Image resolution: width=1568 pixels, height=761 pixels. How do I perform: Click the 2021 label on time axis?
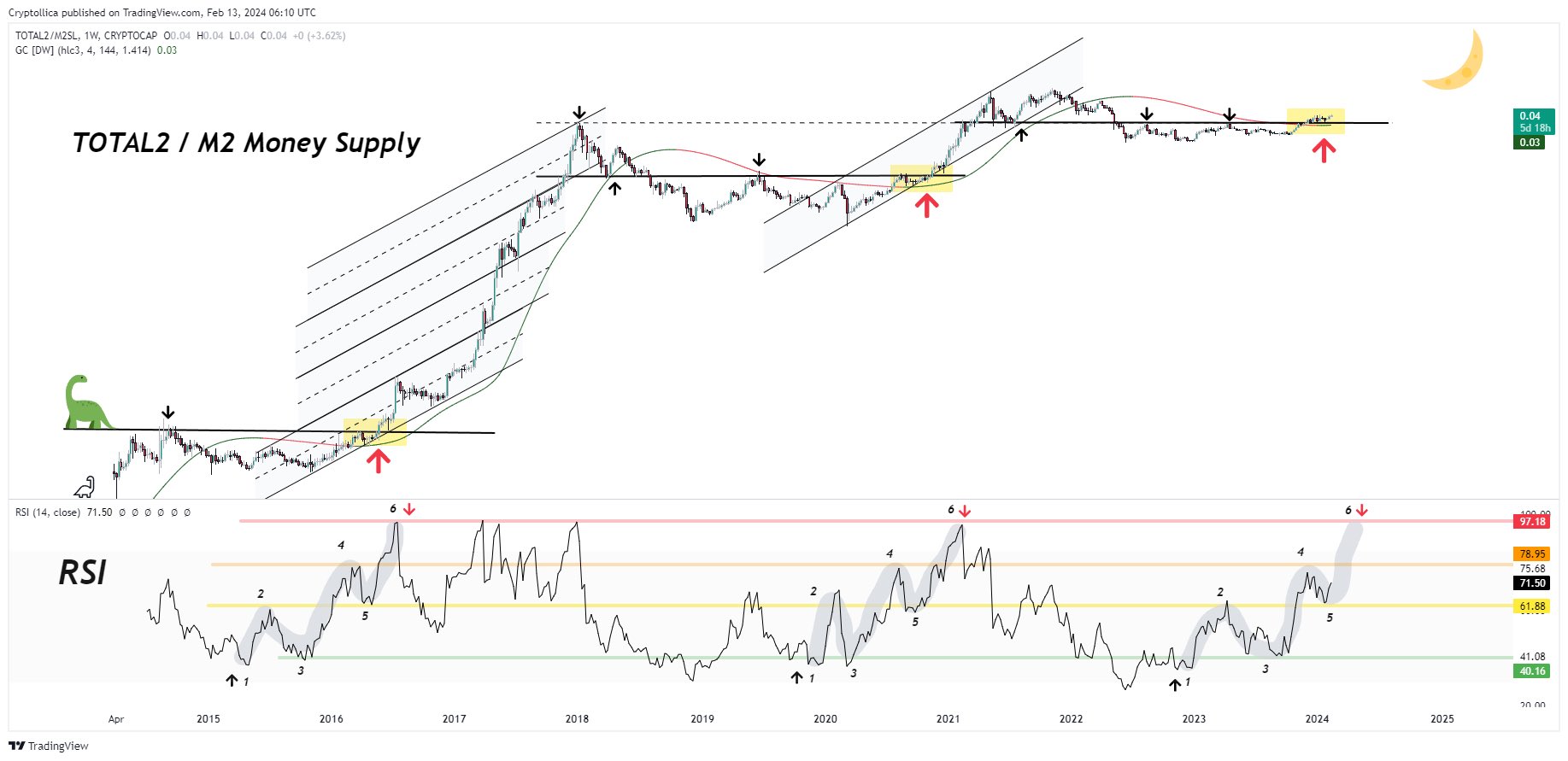coord(948,719)
